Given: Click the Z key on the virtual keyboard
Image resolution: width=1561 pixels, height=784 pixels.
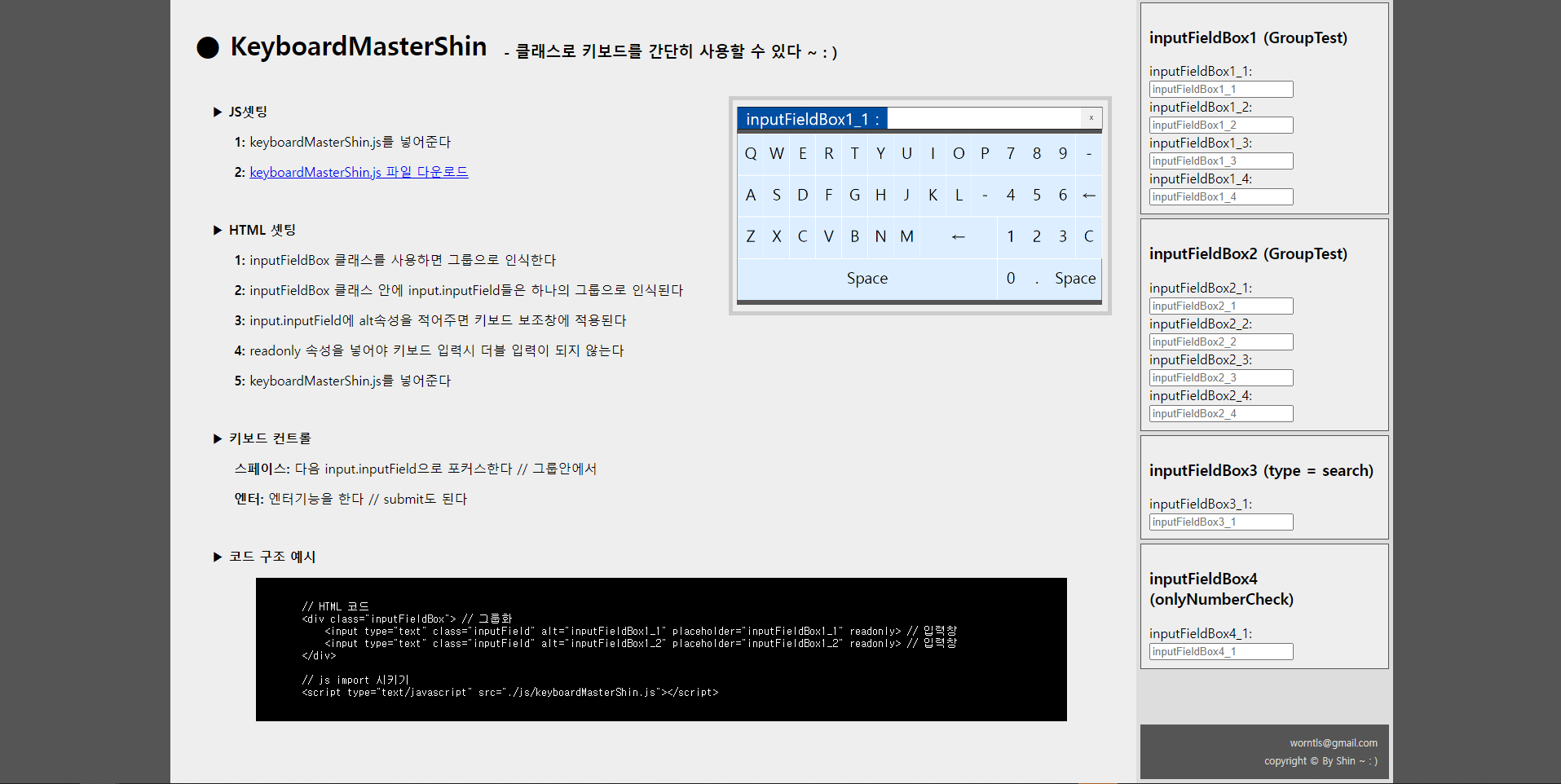Looking at the screenshot, I should tap(751, 236).
